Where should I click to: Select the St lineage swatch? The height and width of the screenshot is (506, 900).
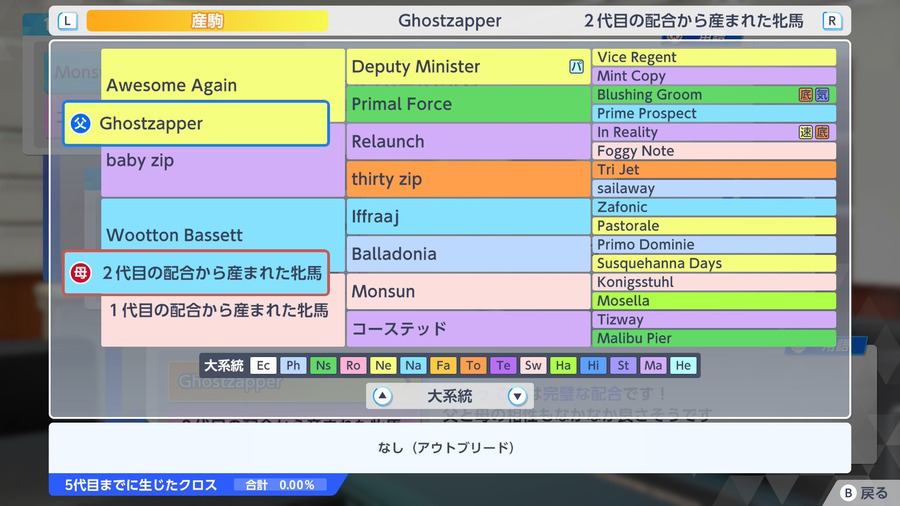point(623,365)
